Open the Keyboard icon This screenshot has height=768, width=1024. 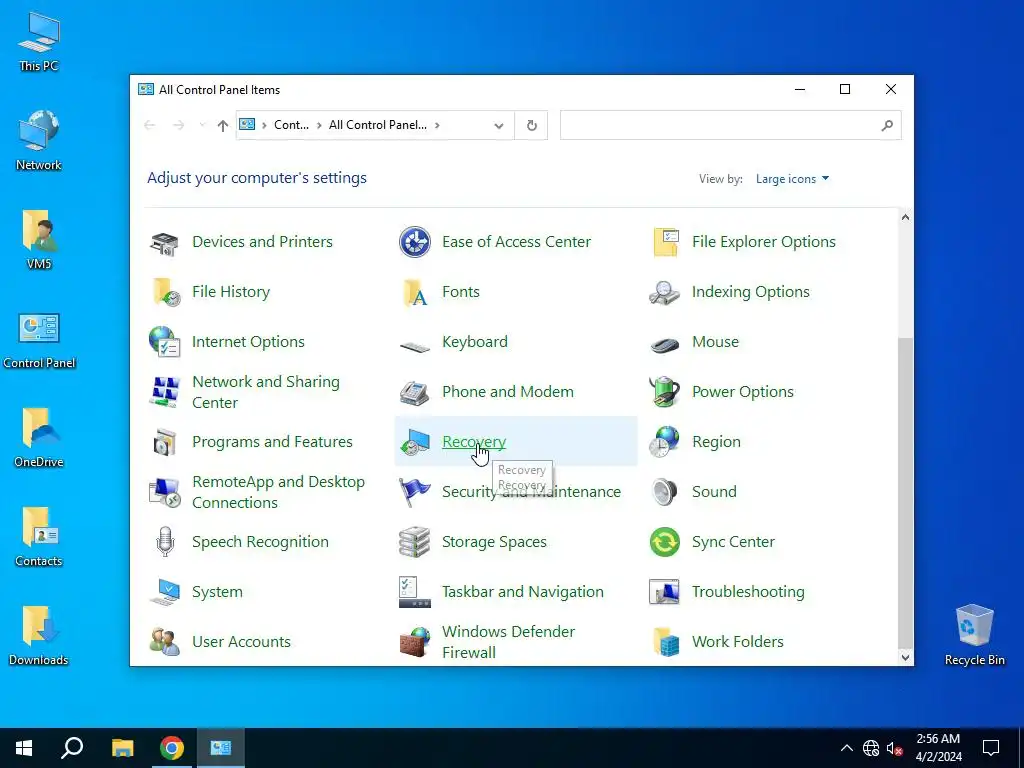[x=415, y=346]
